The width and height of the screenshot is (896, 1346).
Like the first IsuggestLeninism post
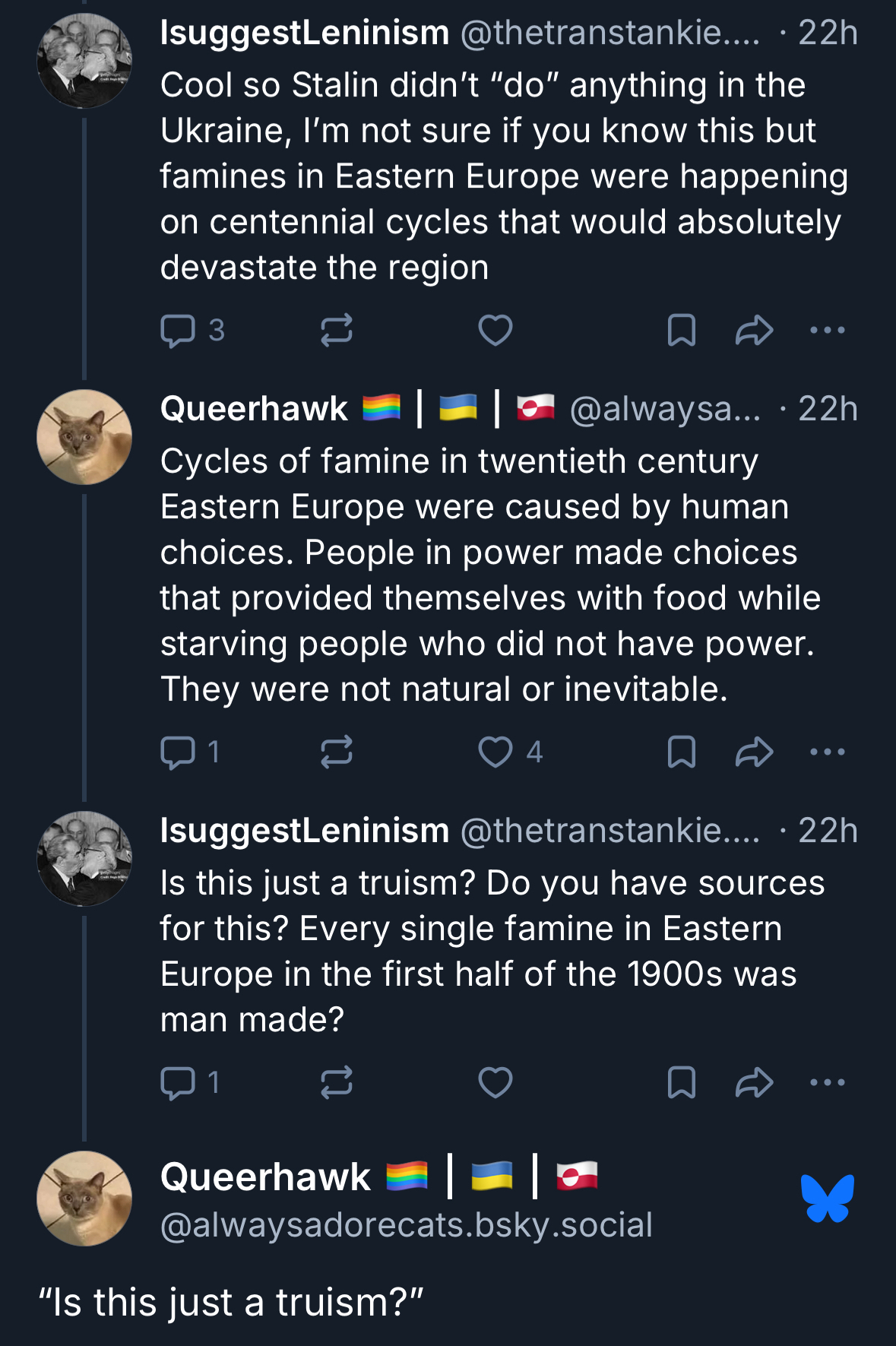pos(495,331)
